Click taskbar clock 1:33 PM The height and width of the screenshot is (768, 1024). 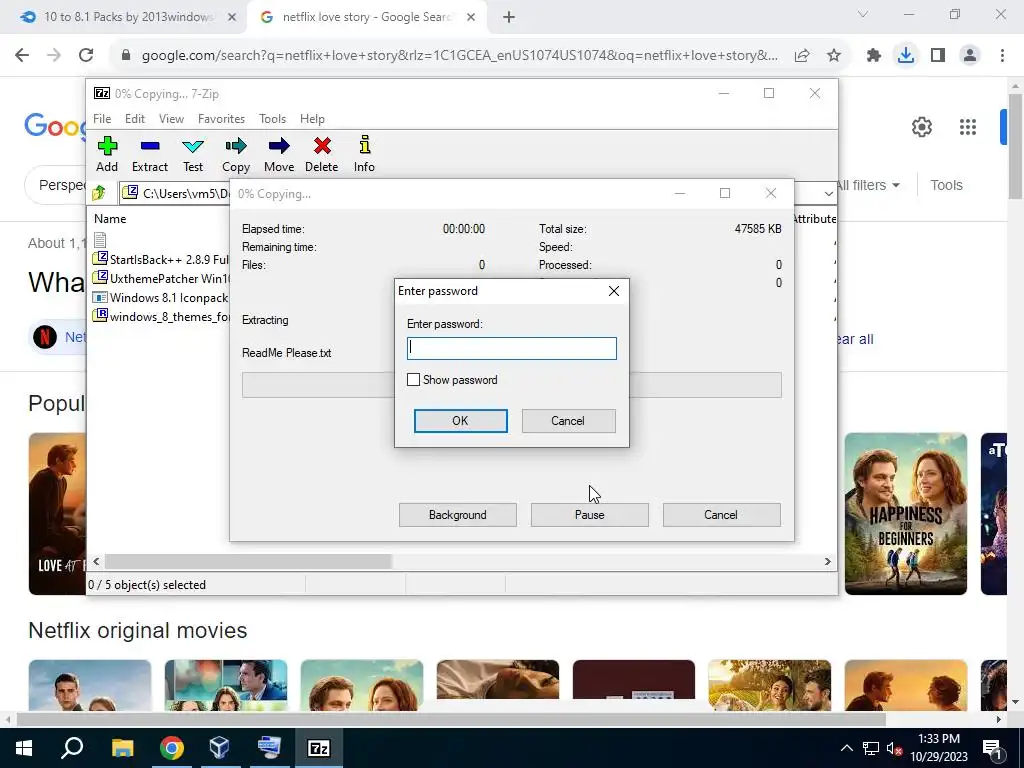click(938, 748)
